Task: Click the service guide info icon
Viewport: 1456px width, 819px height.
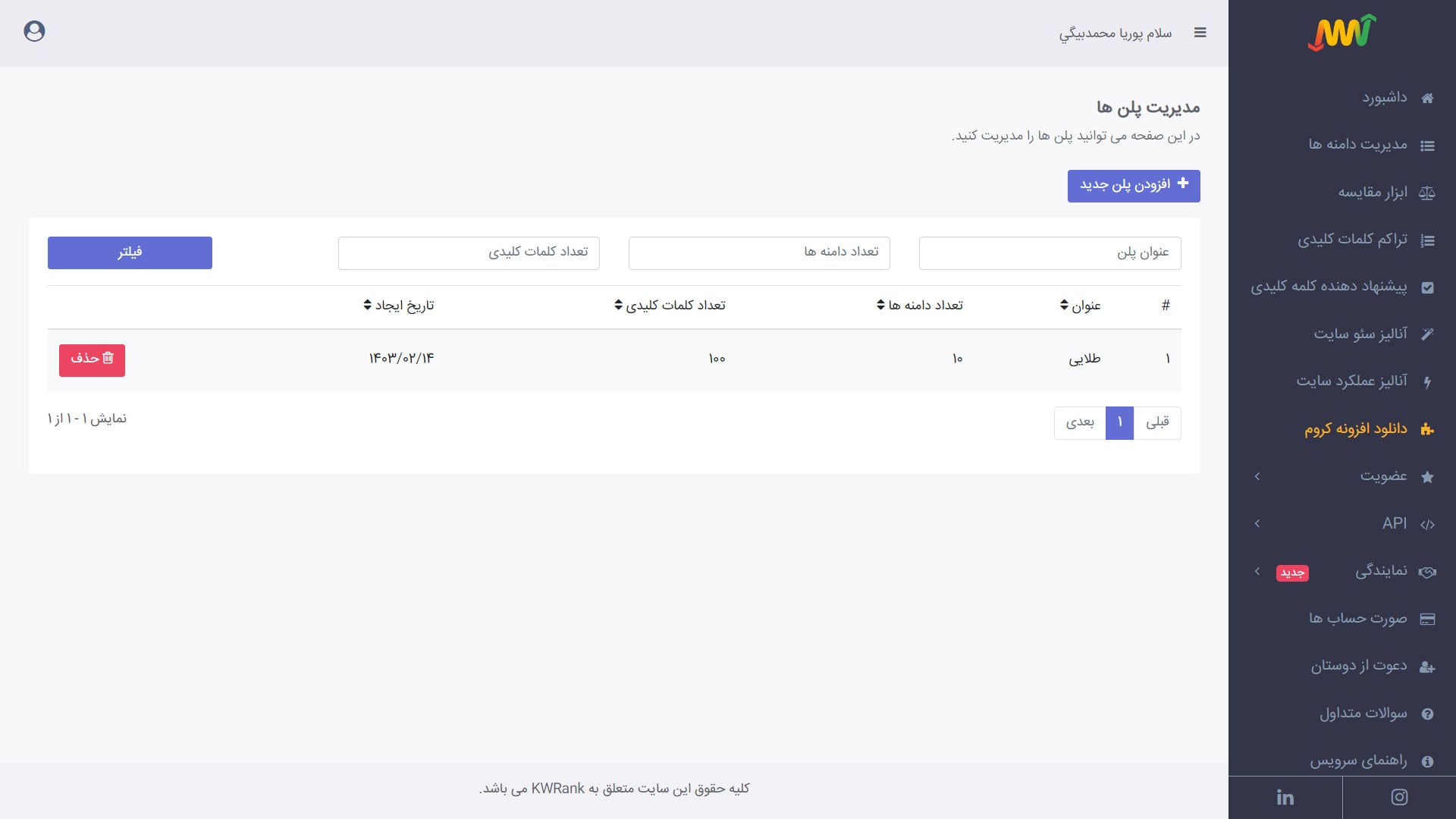Action: pyautogui.click(x=1427, y=761)
